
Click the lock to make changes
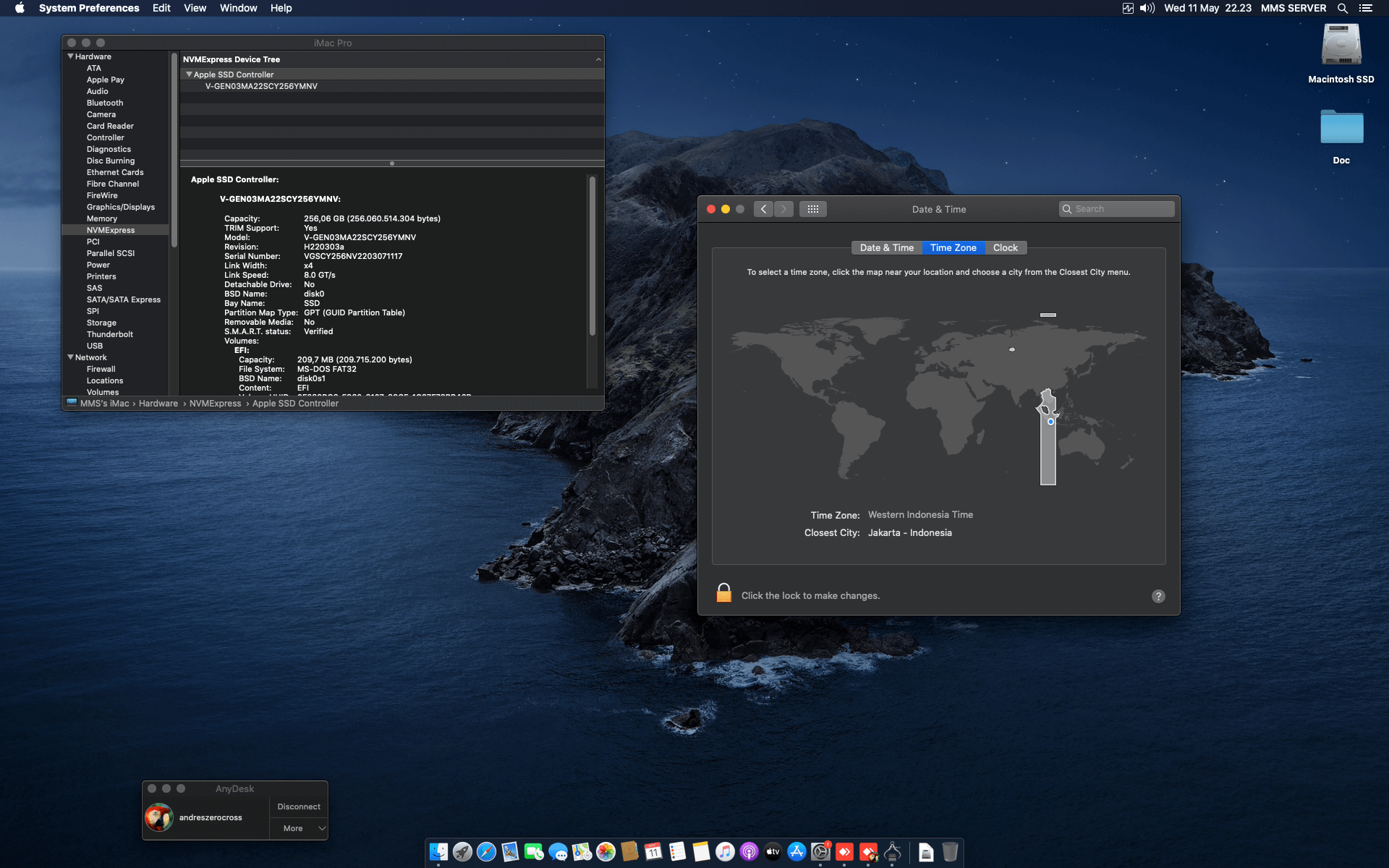click(x=724, y=592)
